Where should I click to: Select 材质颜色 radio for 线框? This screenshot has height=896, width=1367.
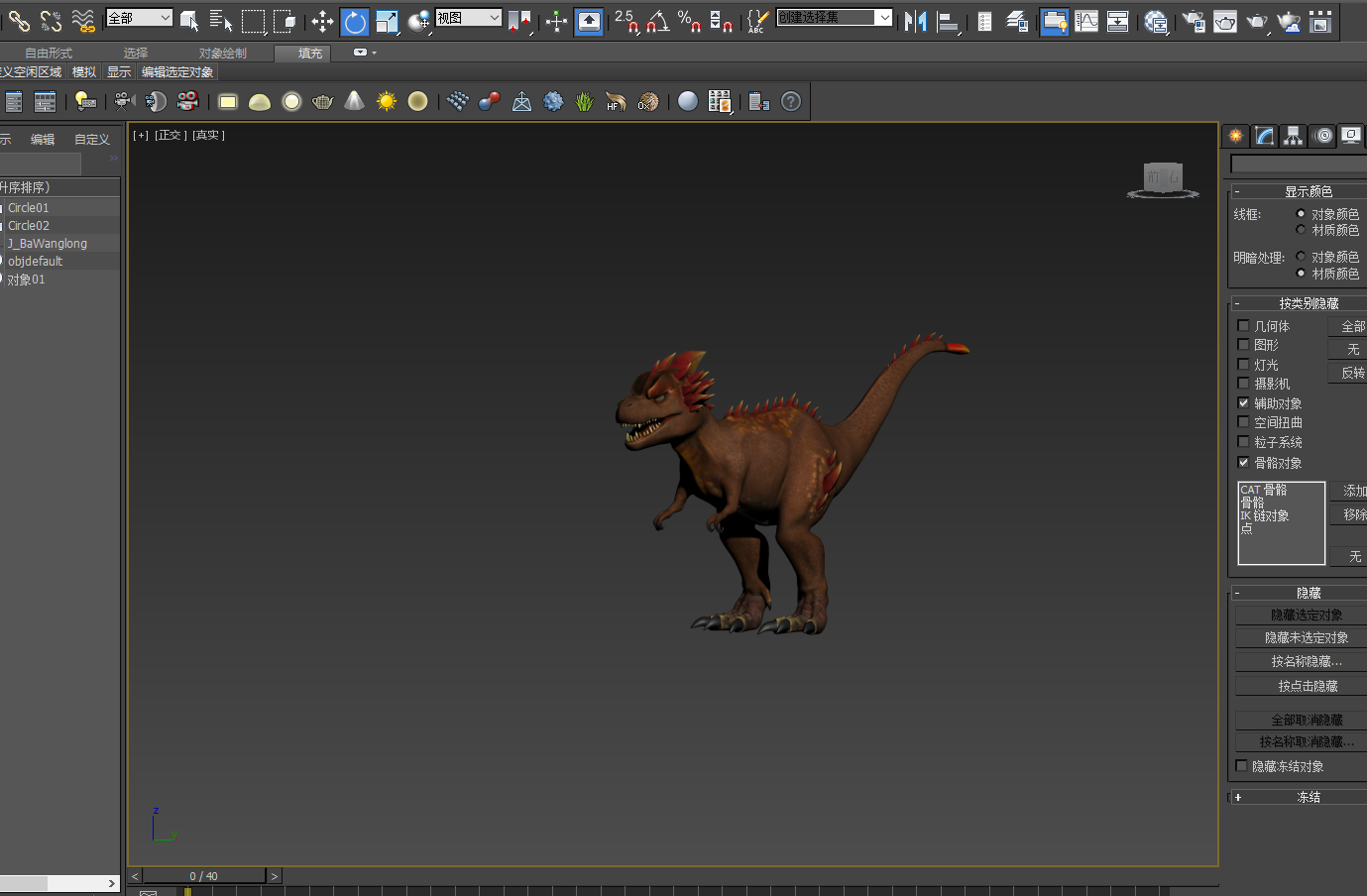[1301, 230]
